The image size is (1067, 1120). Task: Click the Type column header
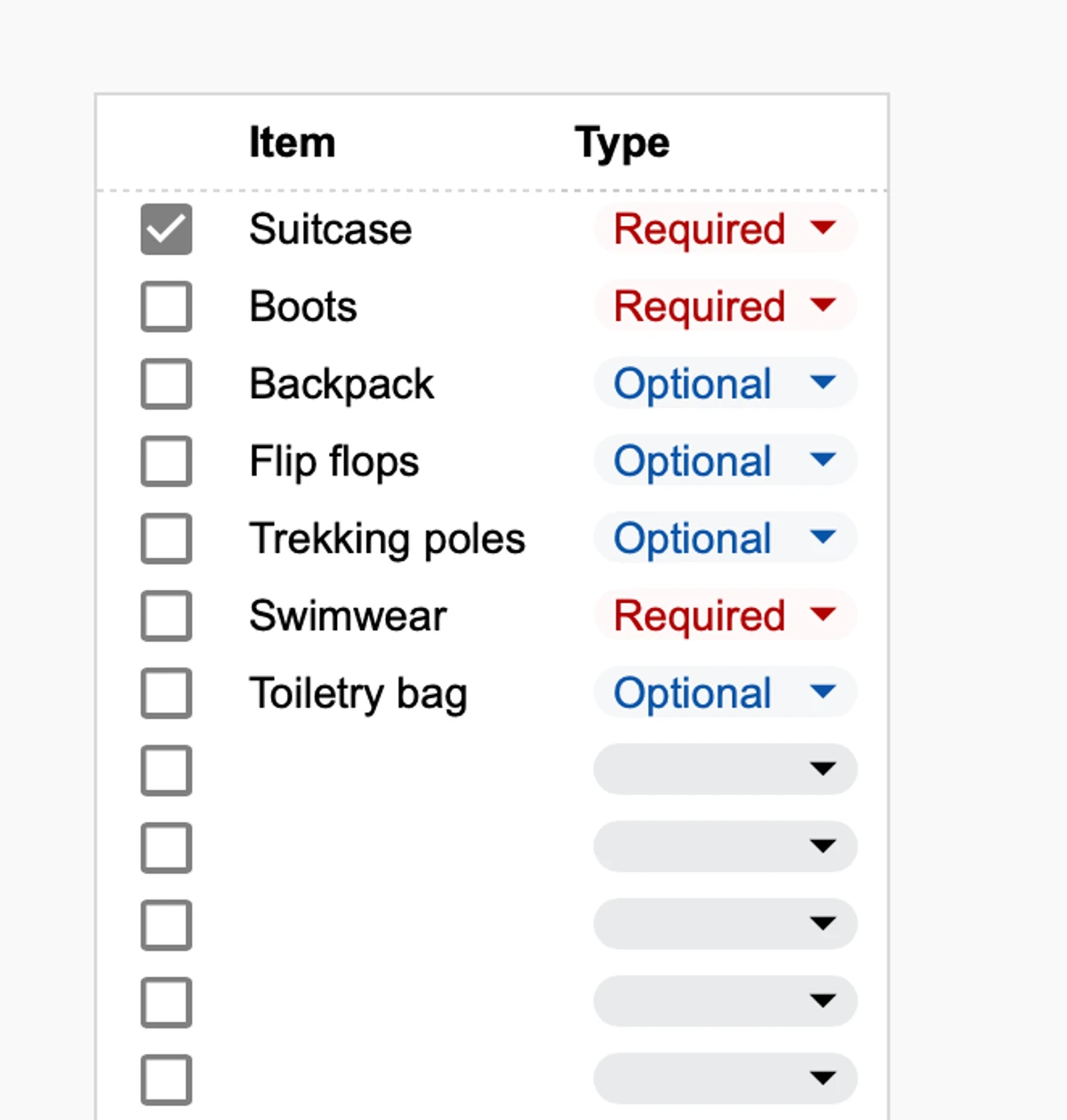pyautogui.click(x=622, y=141)
